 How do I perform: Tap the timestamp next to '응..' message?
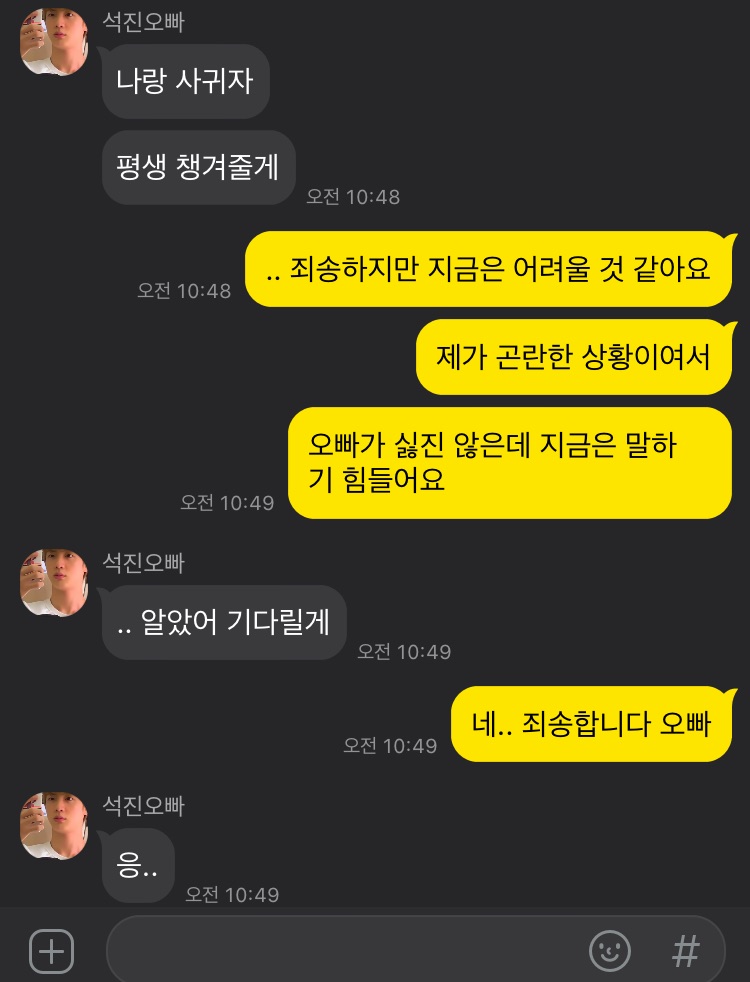pos(232,894)
